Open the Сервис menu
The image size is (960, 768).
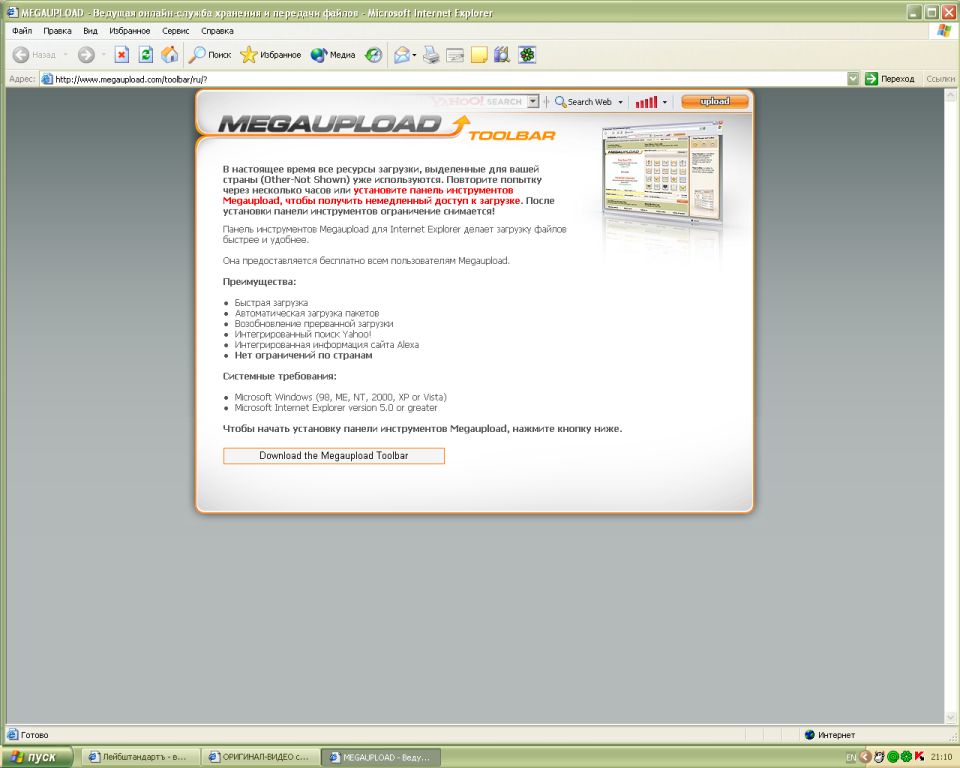point(176,31)
